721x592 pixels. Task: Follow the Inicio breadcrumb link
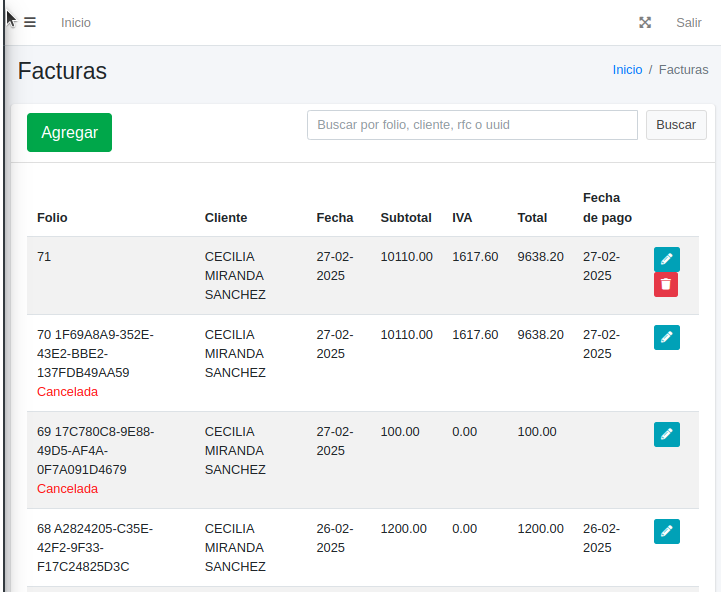point(627,70)
